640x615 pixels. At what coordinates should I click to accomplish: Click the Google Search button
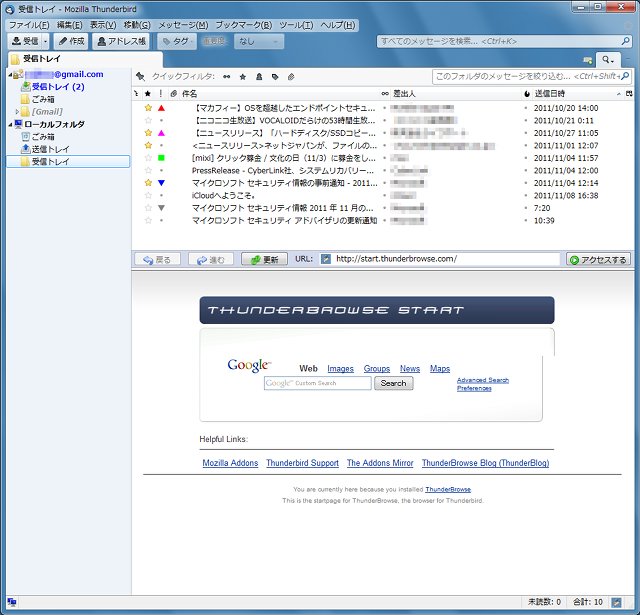(x=393, y=383)
